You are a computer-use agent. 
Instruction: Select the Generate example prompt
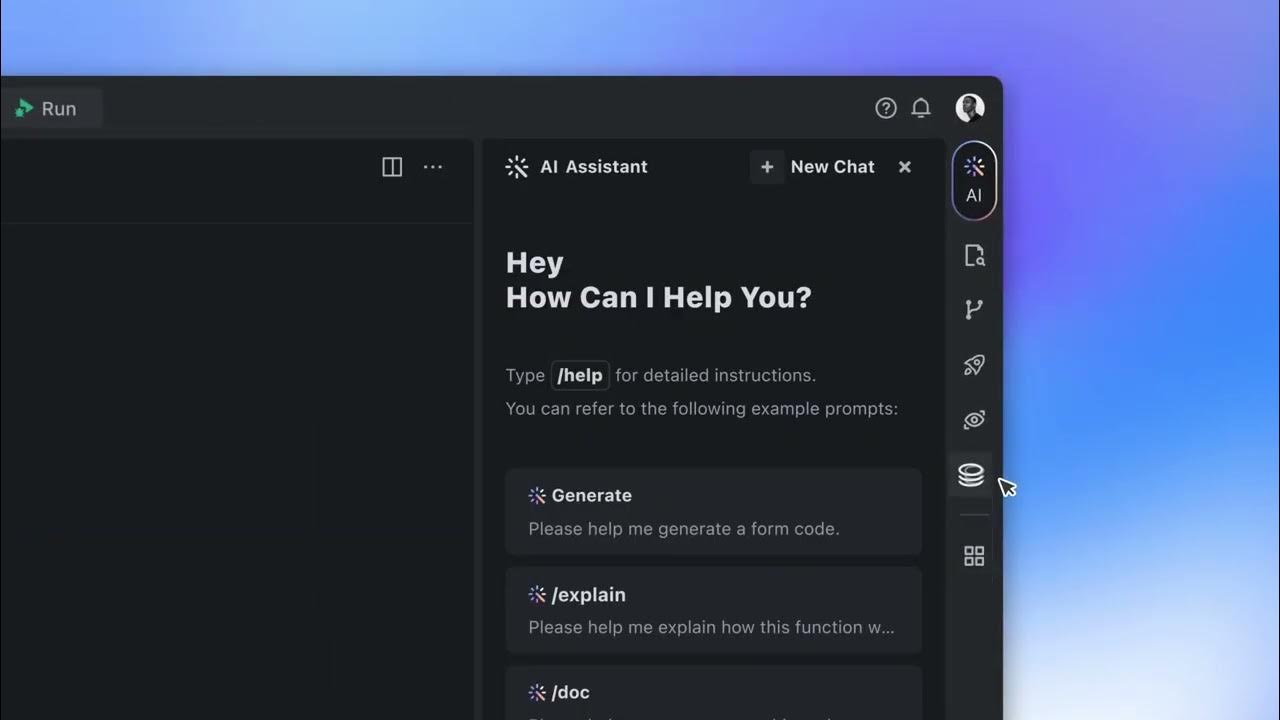[x=713, y=511]
